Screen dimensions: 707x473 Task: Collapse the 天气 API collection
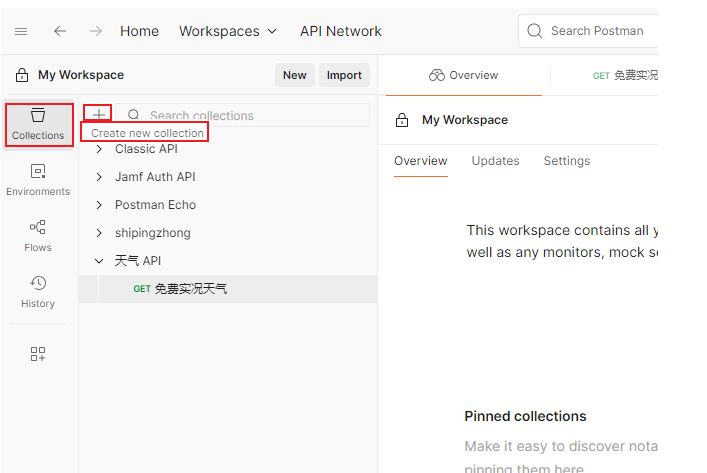(99, 261)
